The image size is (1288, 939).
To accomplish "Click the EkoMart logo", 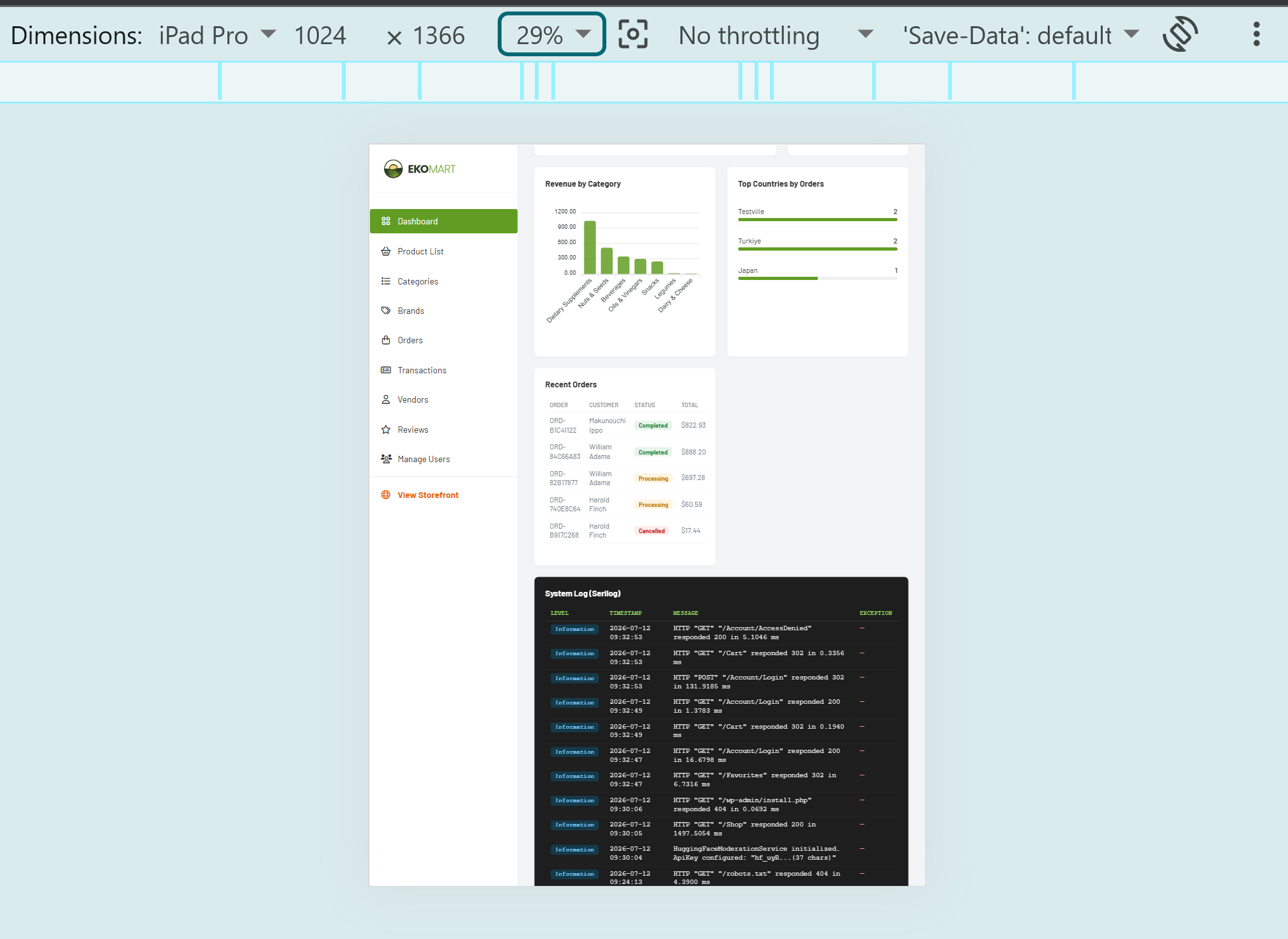I will [420, 169].
